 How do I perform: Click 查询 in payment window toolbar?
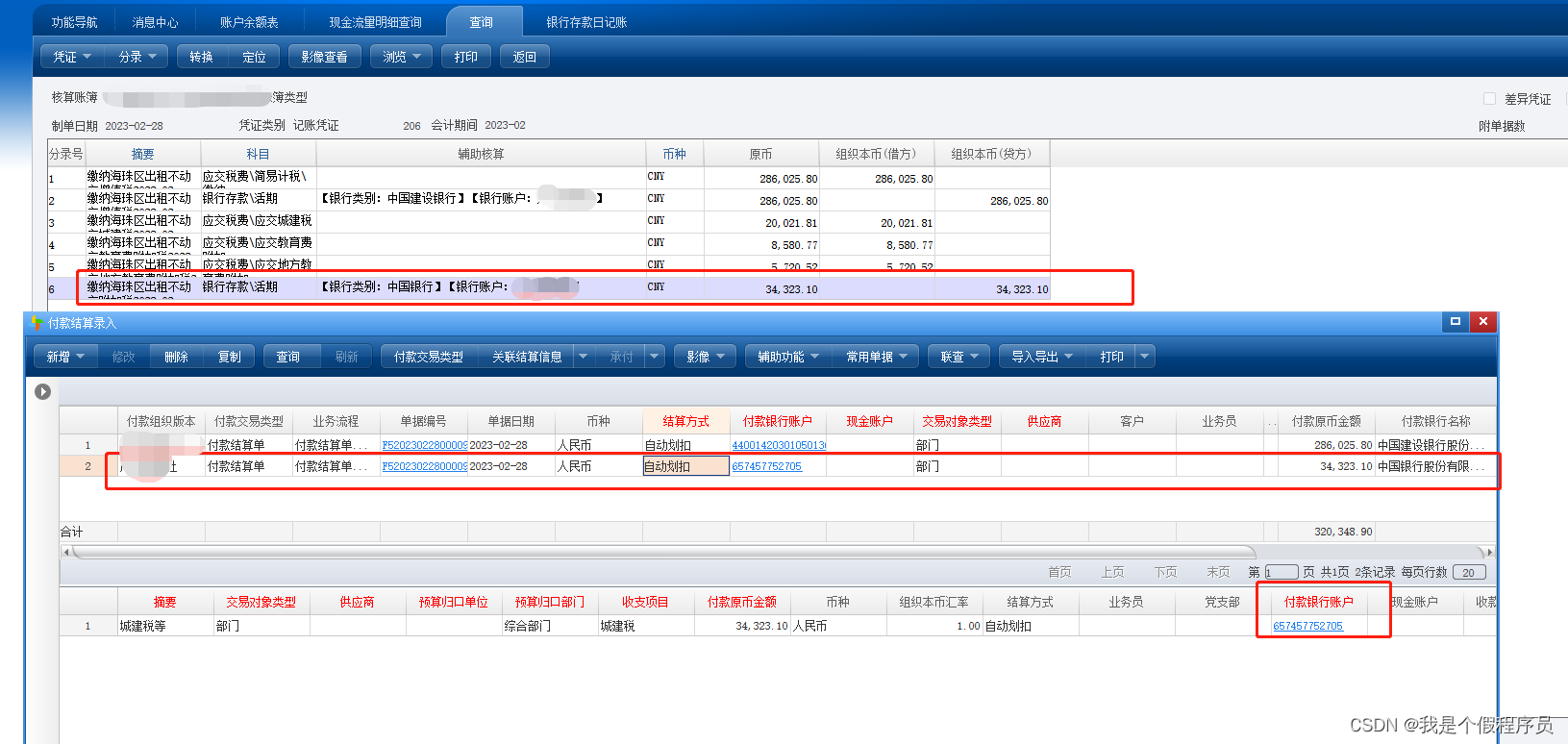[x=288, y=357]
